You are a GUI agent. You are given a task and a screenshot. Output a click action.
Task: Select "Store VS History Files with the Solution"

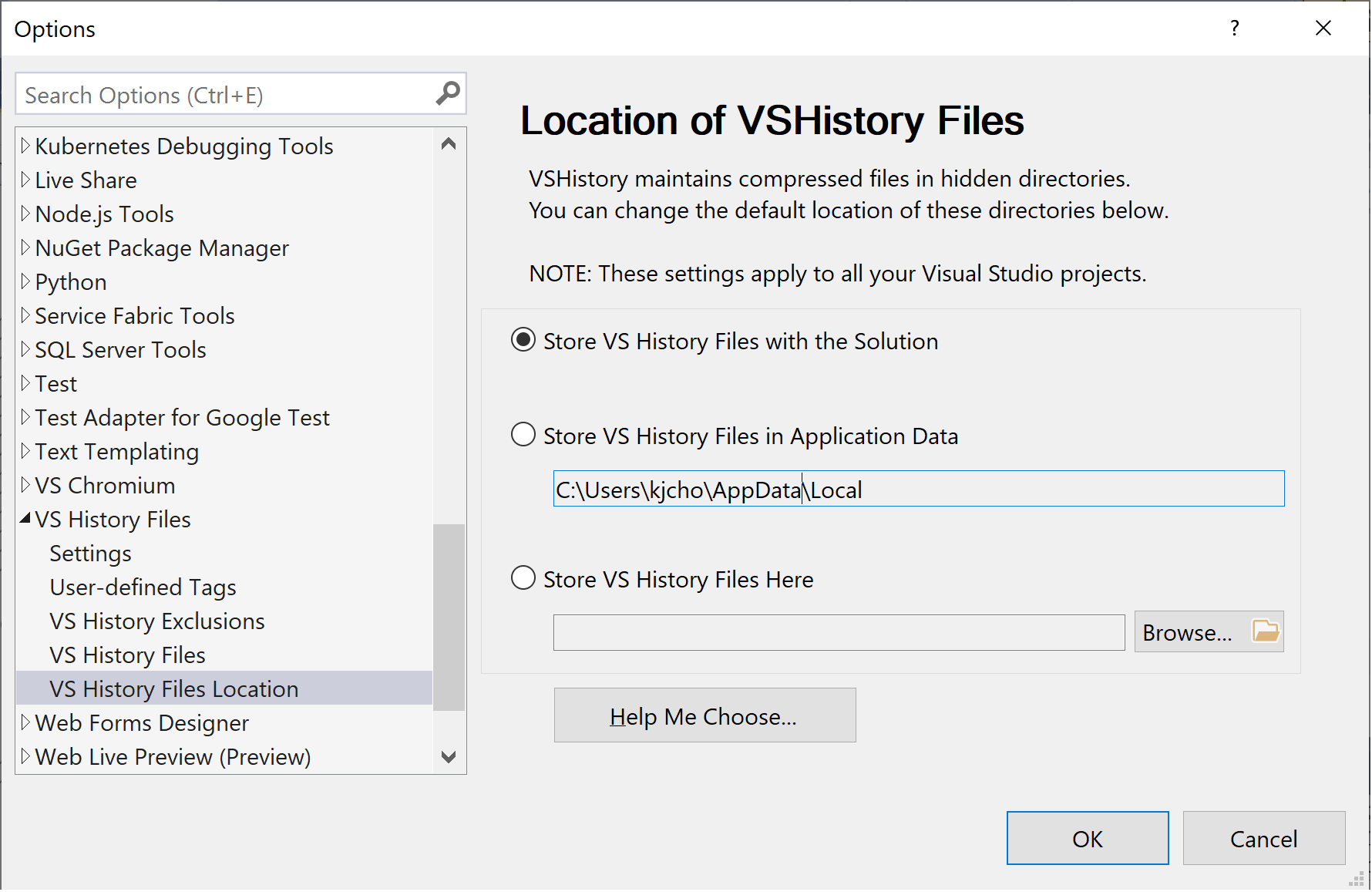[x=523, y=340]
